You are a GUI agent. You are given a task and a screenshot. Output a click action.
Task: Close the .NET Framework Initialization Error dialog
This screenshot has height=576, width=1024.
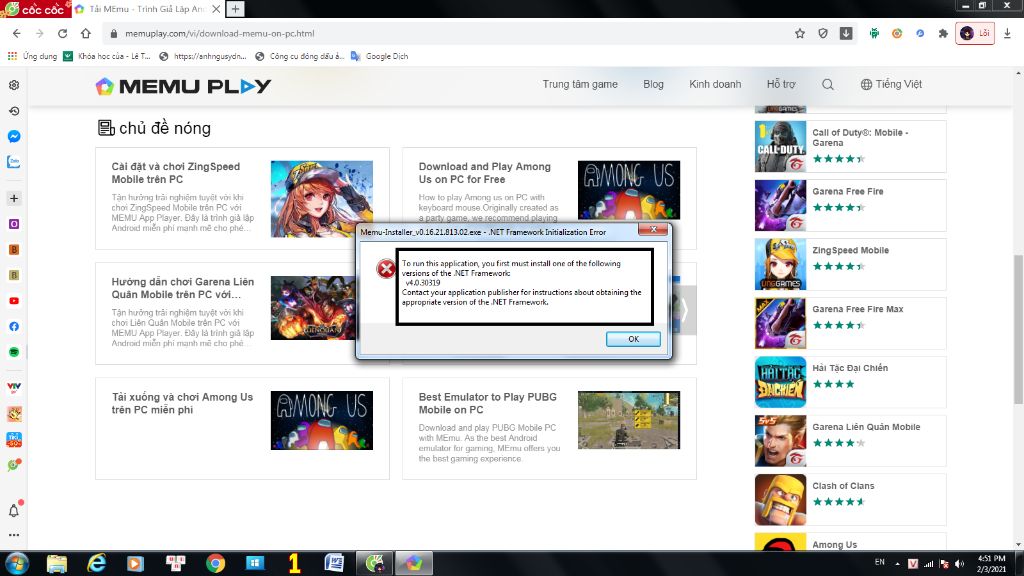pyautogui.click(x=652, y=229)
